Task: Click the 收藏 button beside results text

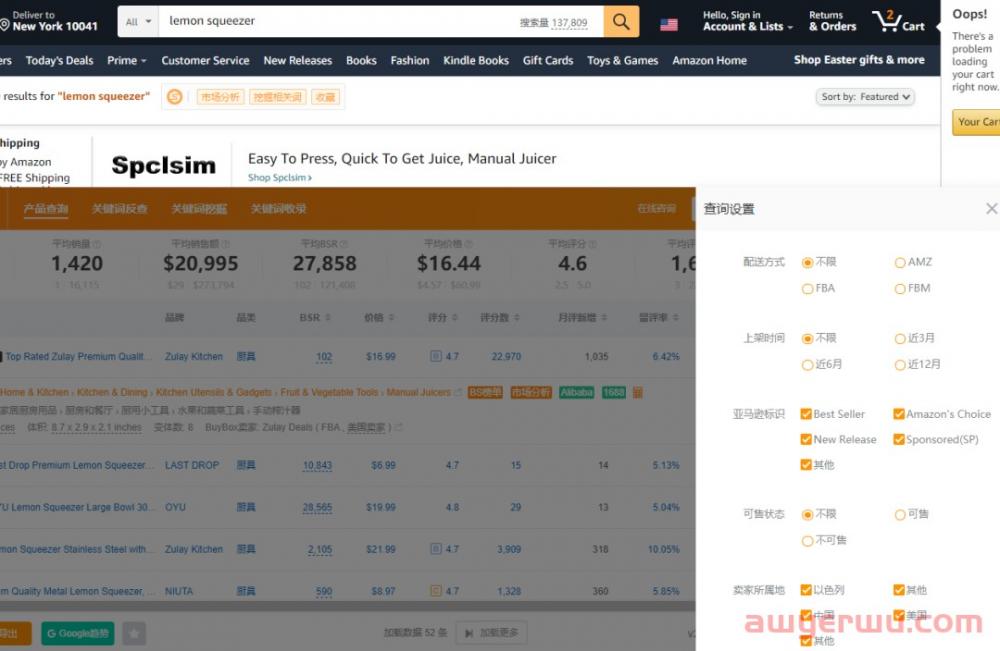Action: point(325,97)
